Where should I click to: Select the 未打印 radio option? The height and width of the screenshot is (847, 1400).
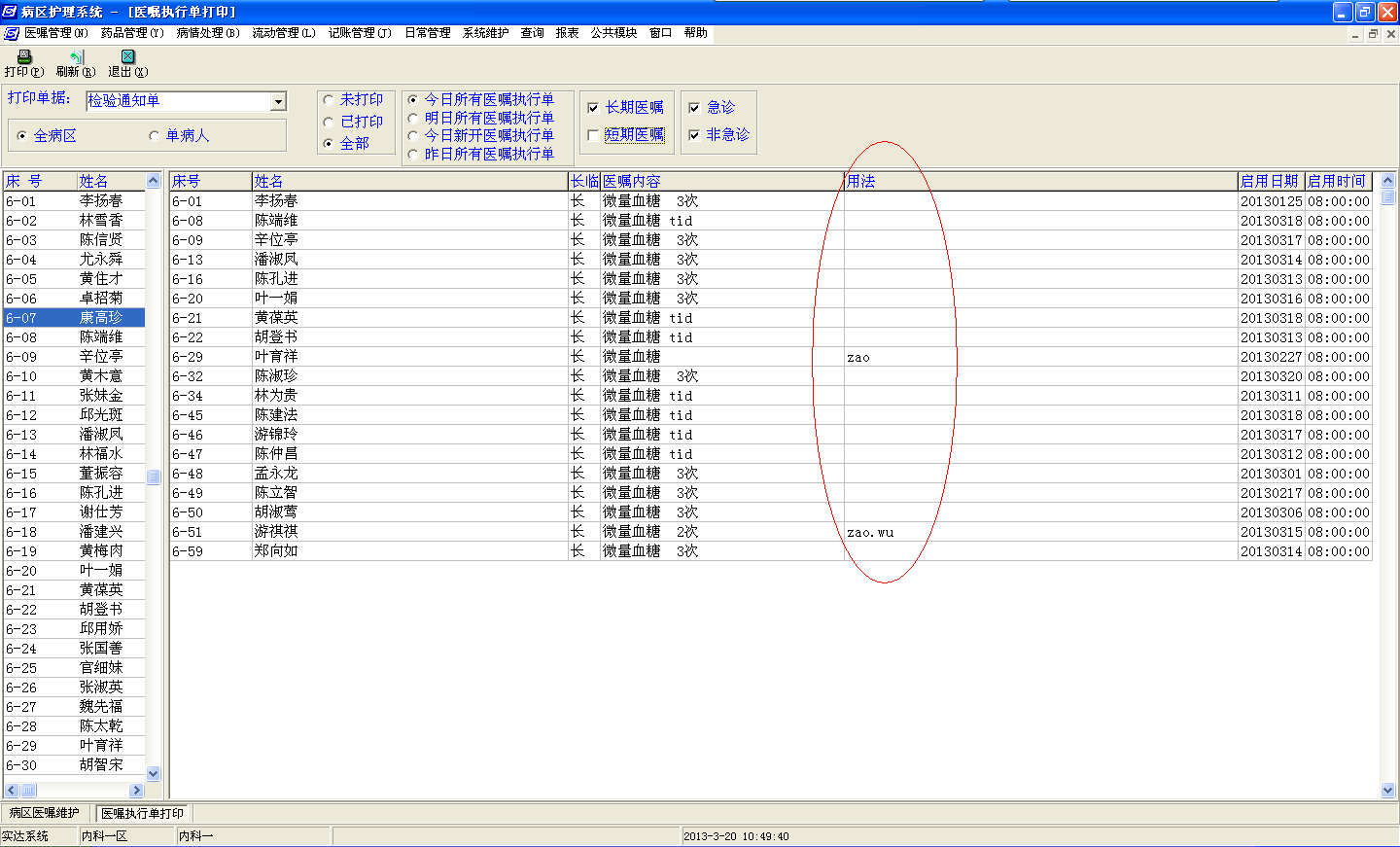(x=329, y=100)
